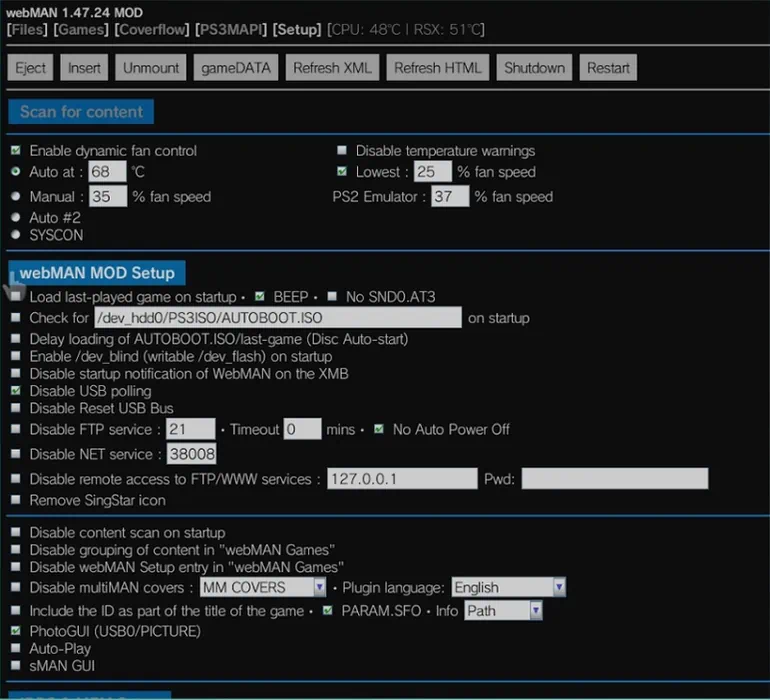Click Refresh HTML button
The height and width of the screenshot is (700, 770).
coord(438,68)
